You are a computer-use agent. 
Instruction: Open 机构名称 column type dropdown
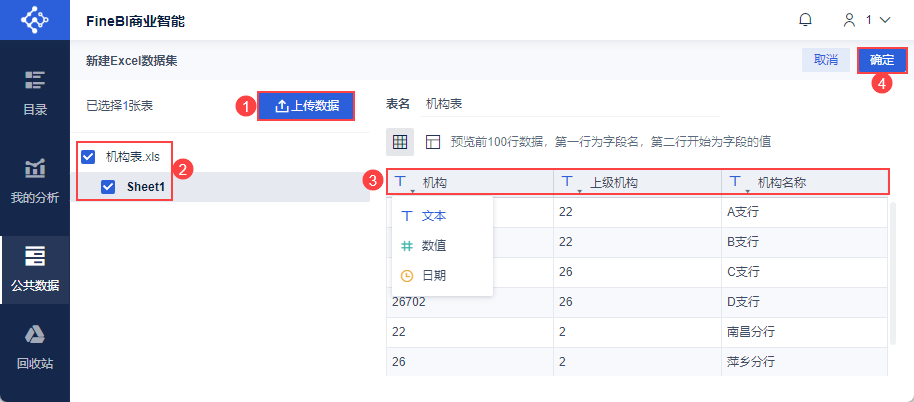739,182
